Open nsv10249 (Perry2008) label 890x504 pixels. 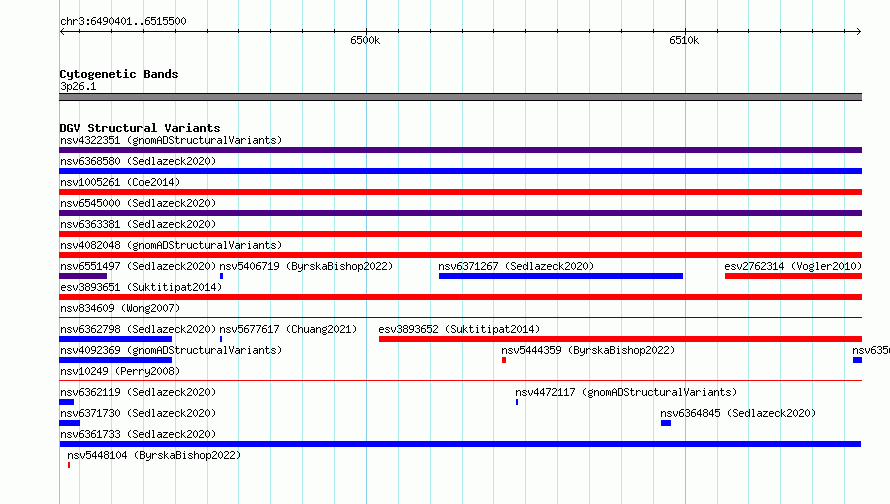click(x=120, y=371)
